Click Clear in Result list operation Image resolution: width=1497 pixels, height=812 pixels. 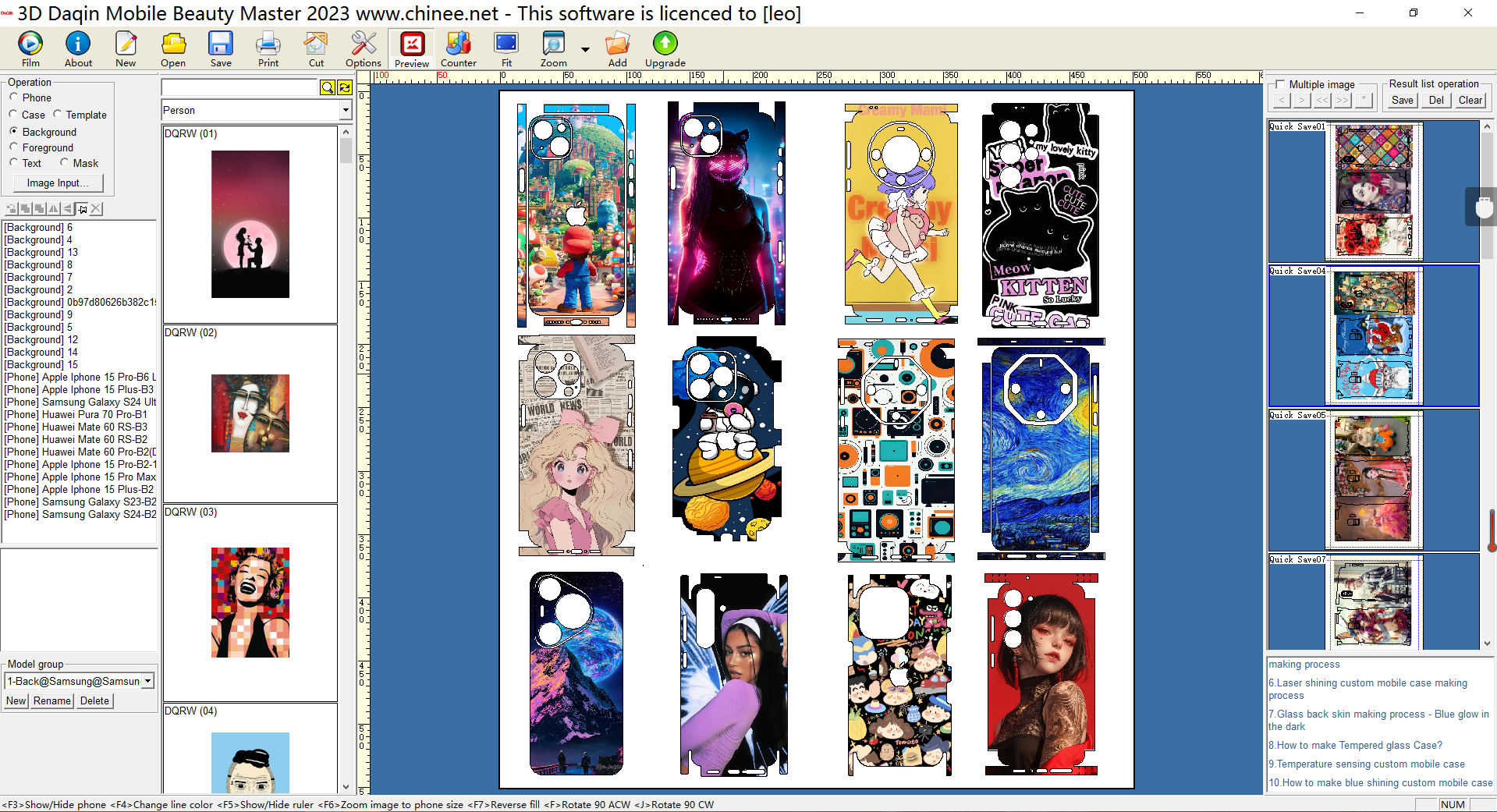(x=1470, y=100)
